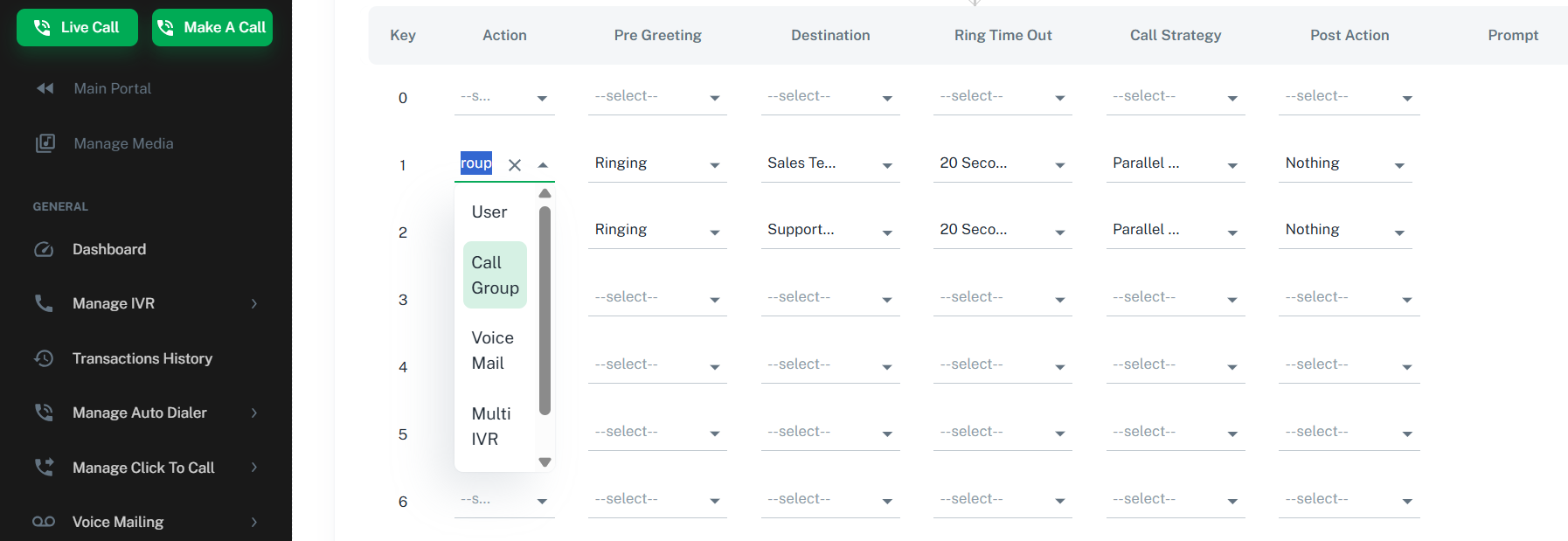Select Call Group in the action list
Screen dimensions: 1568x541
point(495,275)
